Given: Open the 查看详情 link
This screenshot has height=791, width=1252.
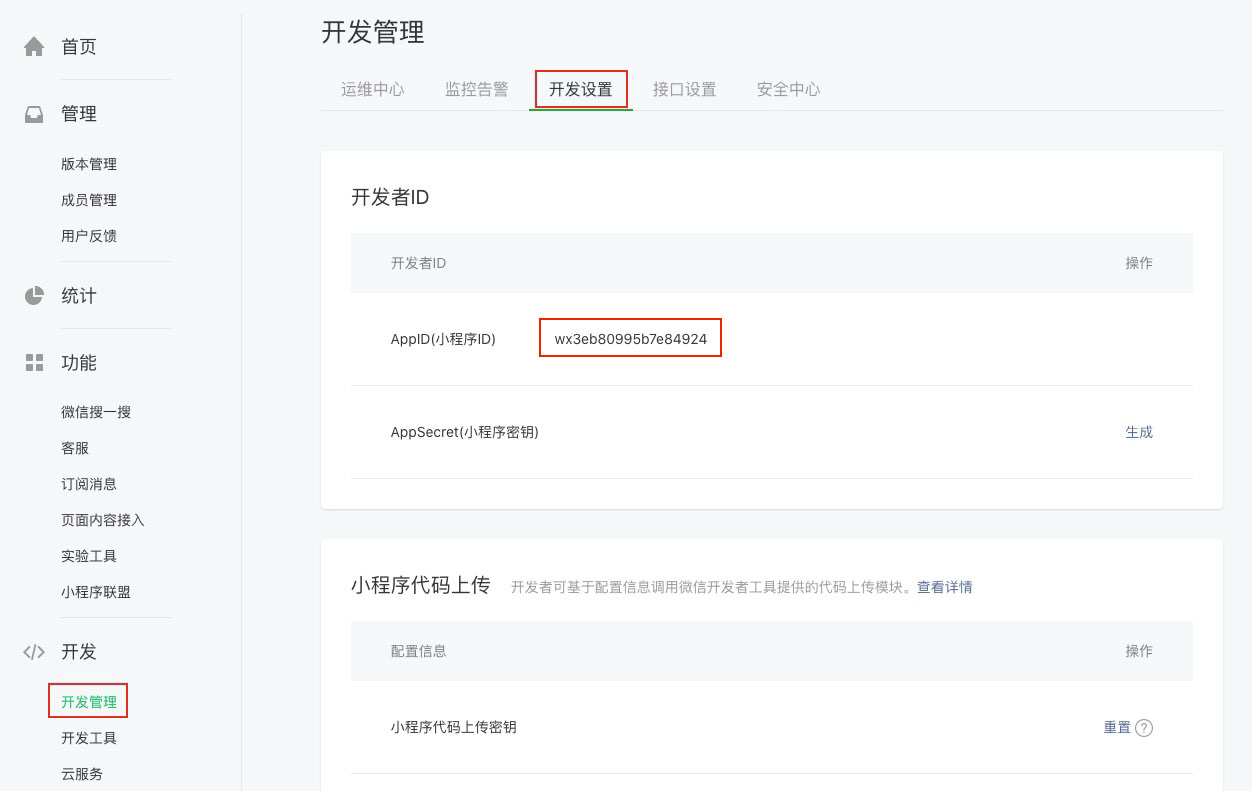Looking at the screenshot, I should (945, 587).
